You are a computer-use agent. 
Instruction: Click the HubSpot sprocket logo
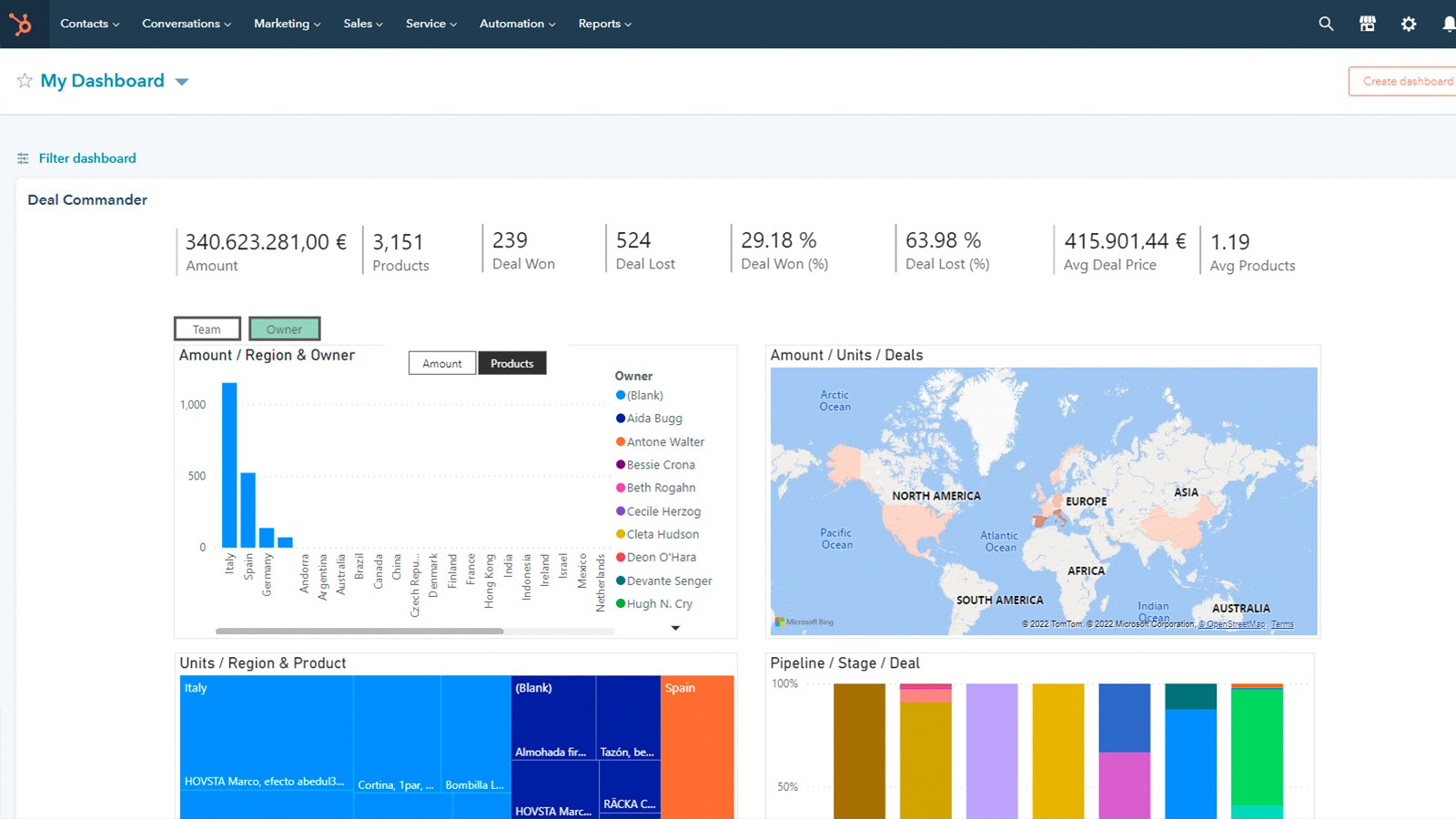(x=20, y=24)
